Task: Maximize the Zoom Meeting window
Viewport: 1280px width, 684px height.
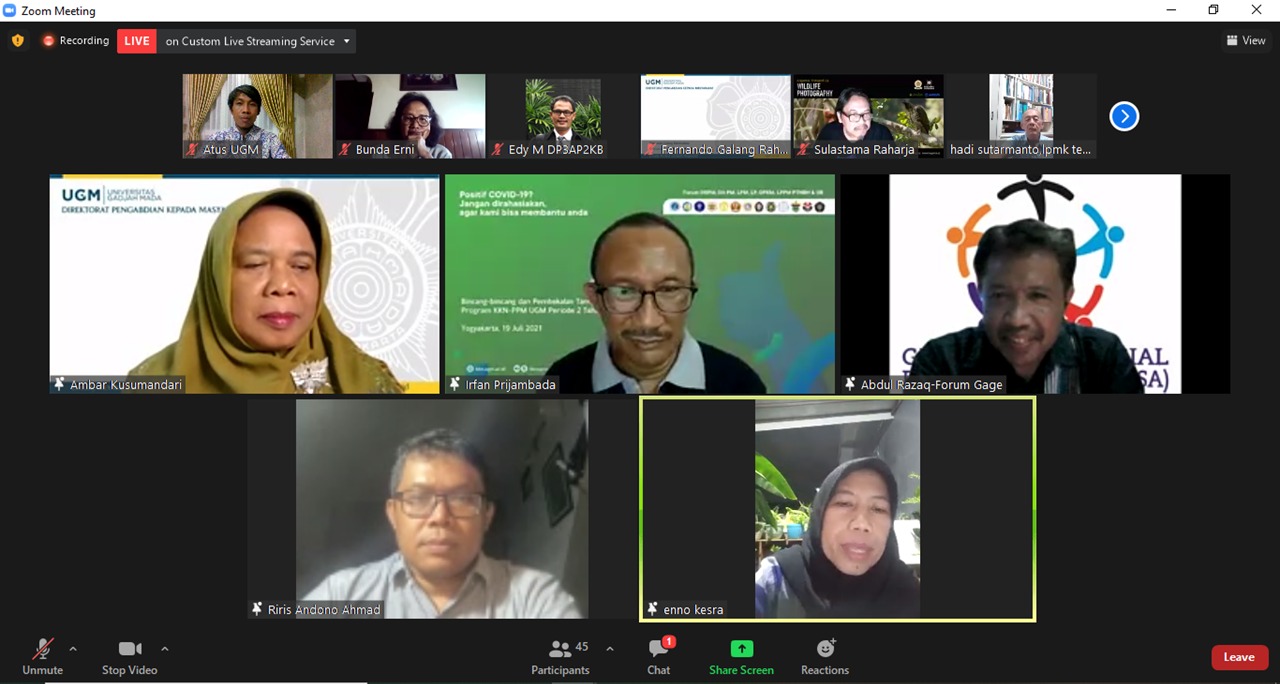Action: click(x=1213, y=10)
